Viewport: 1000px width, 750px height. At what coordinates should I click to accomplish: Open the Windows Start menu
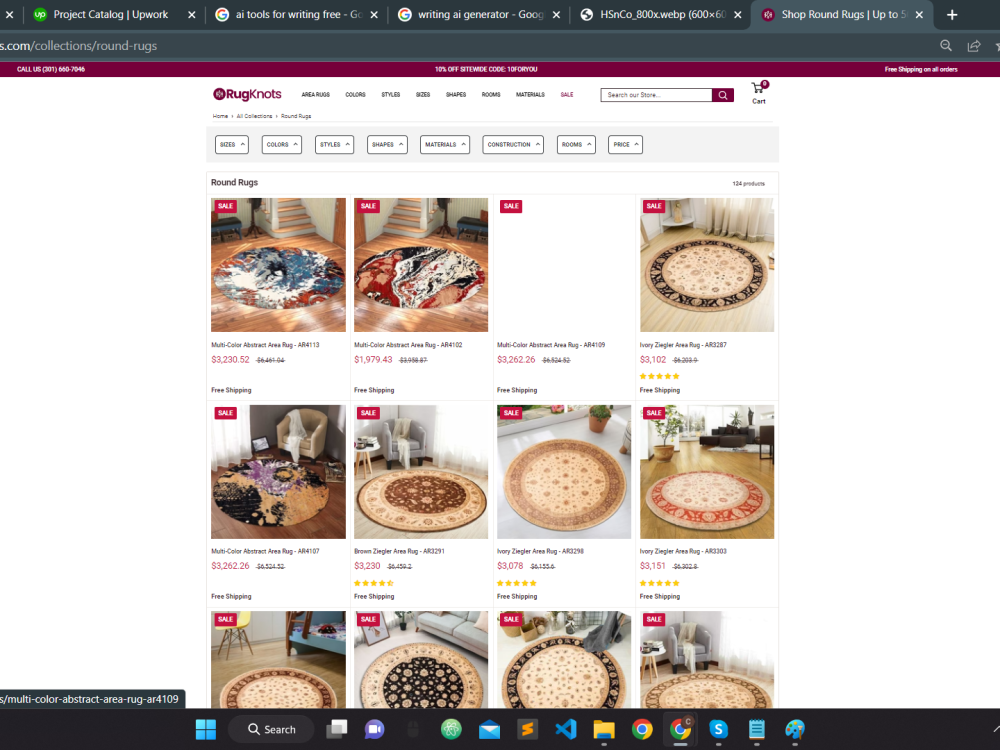[205, 729]
